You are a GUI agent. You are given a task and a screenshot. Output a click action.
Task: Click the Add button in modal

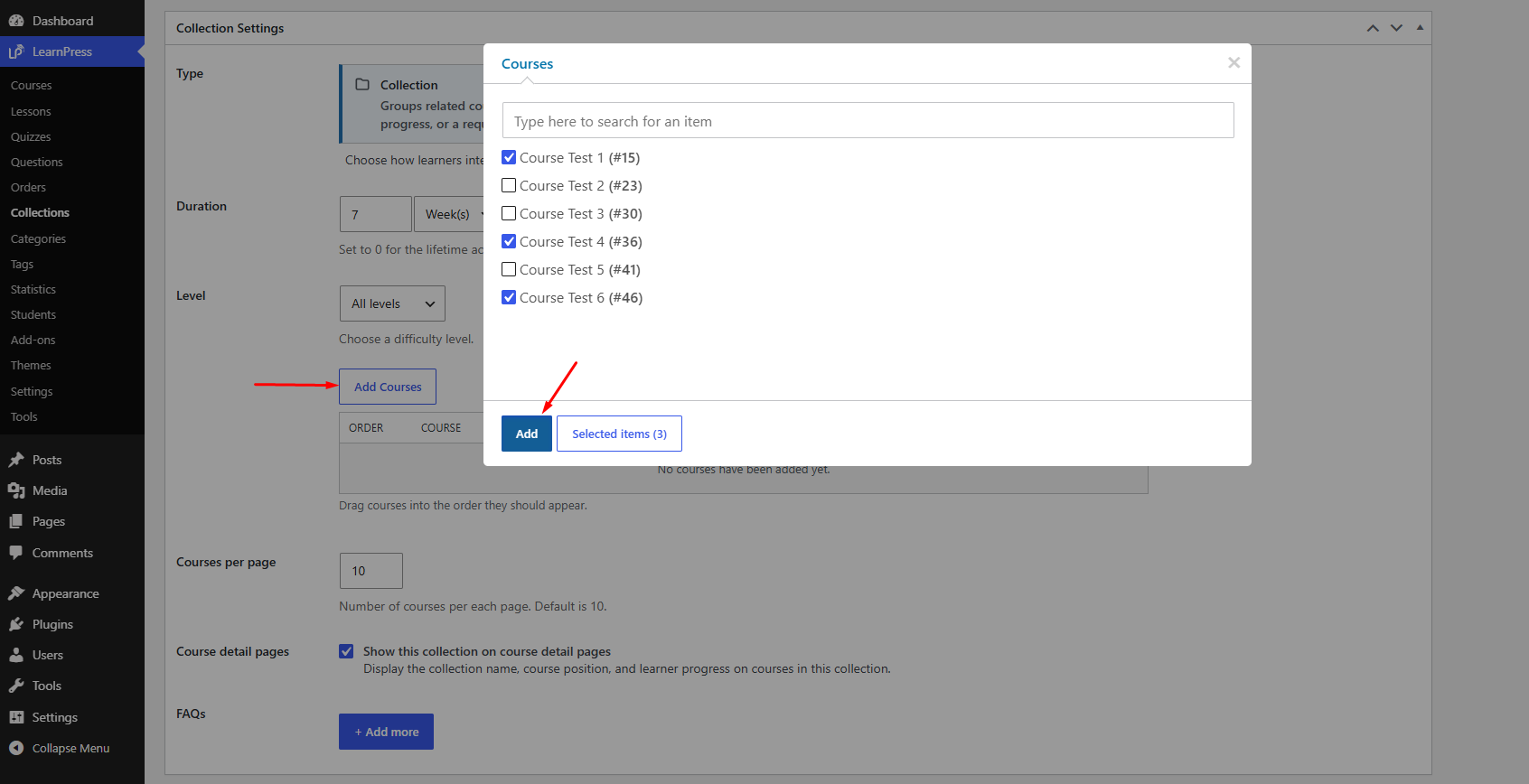click(527, 434)
